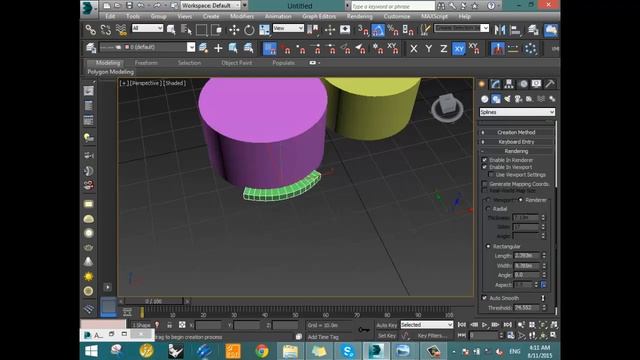Screen dimensions: 640x360
Task: Open the named selection sets dropdown
Action: pyautogui.click(x=461, y=28)
